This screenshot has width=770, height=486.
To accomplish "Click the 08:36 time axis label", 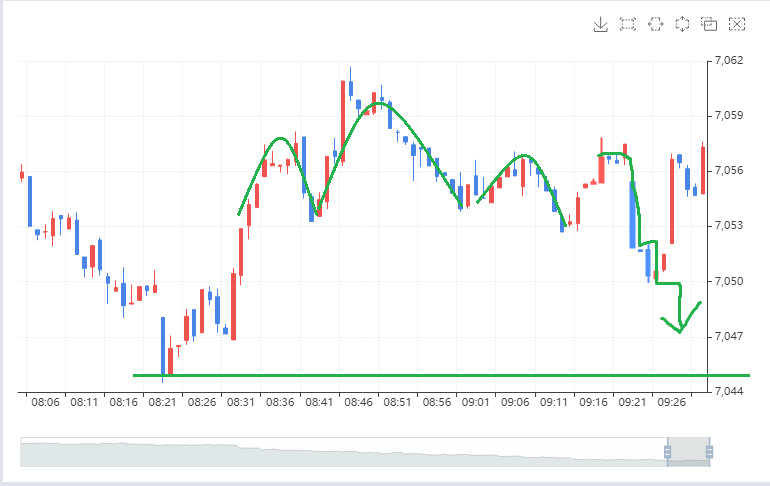I will click(x=280, y=403).
